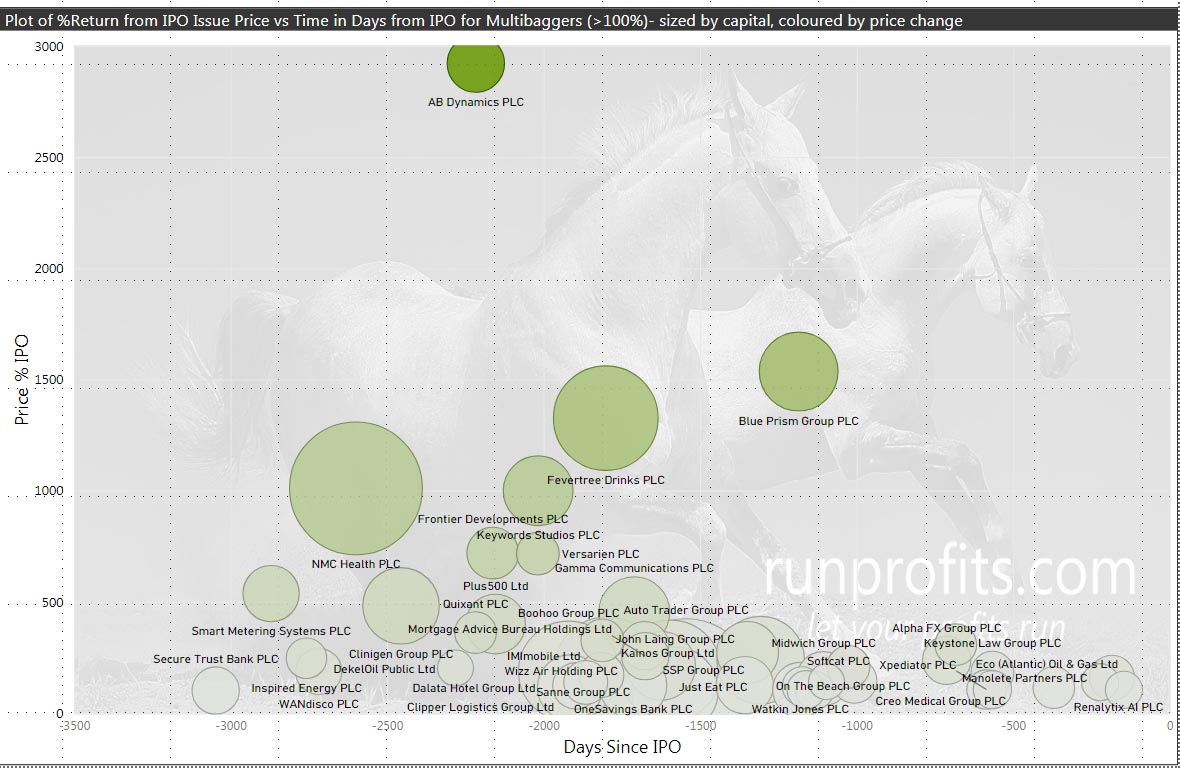Click the dark green AB Dynamics bubble
The width and height of the screenshot is (1180, 768).
click(x=475, y=64)
